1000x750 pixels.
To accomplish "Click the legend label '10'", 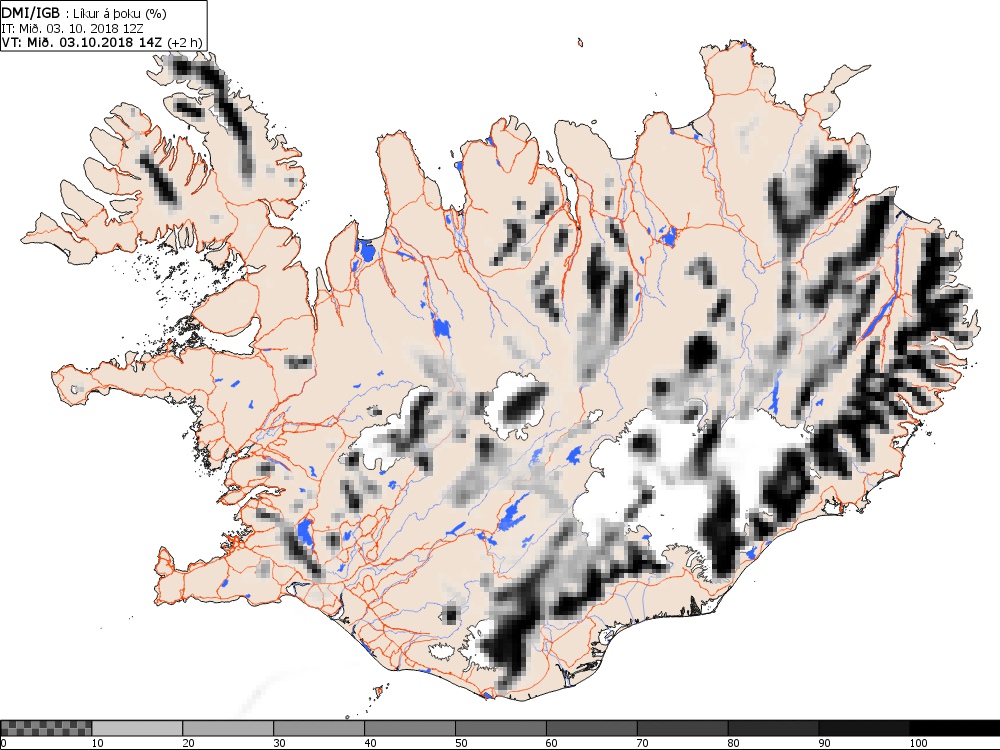I will click(98, 743).
